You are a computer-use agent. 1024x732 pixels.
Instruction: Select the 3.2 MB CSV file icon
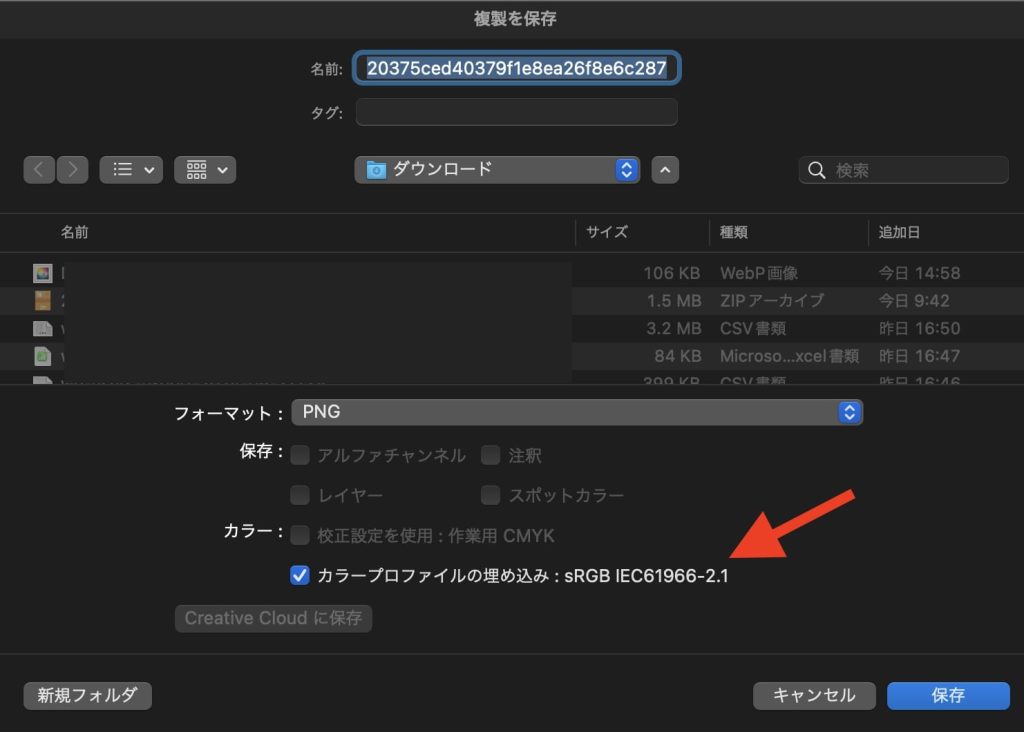tap(42, 328)
